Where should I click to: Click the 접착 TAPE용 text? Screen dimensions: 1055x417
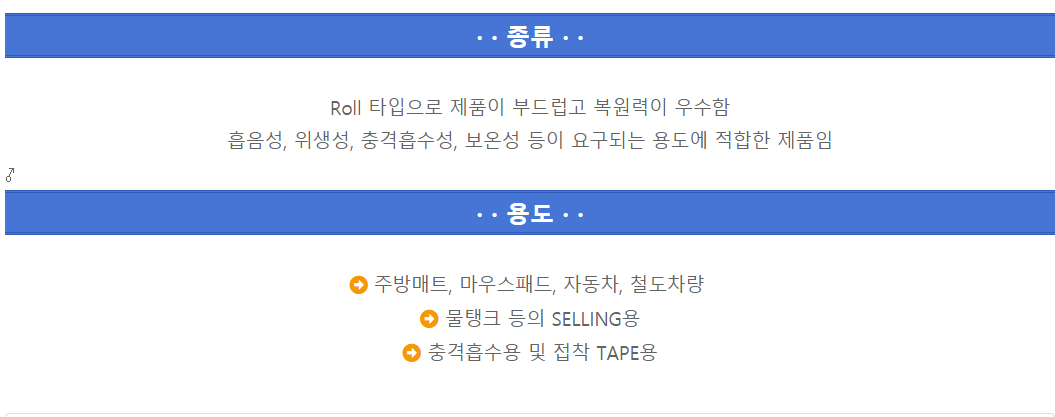pyautogui.click(x=607, y=353)
